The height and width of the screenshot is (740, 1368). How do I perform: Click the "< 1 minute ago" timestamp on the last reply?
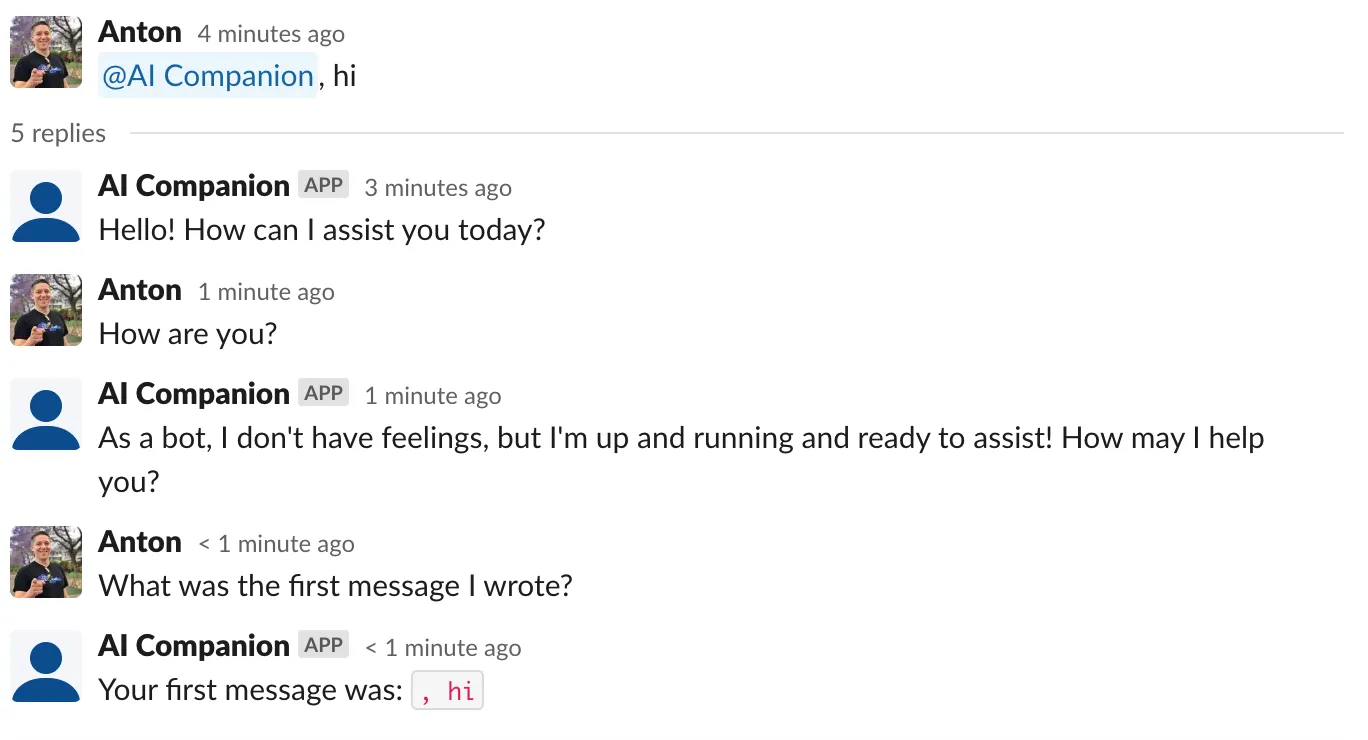445,647
